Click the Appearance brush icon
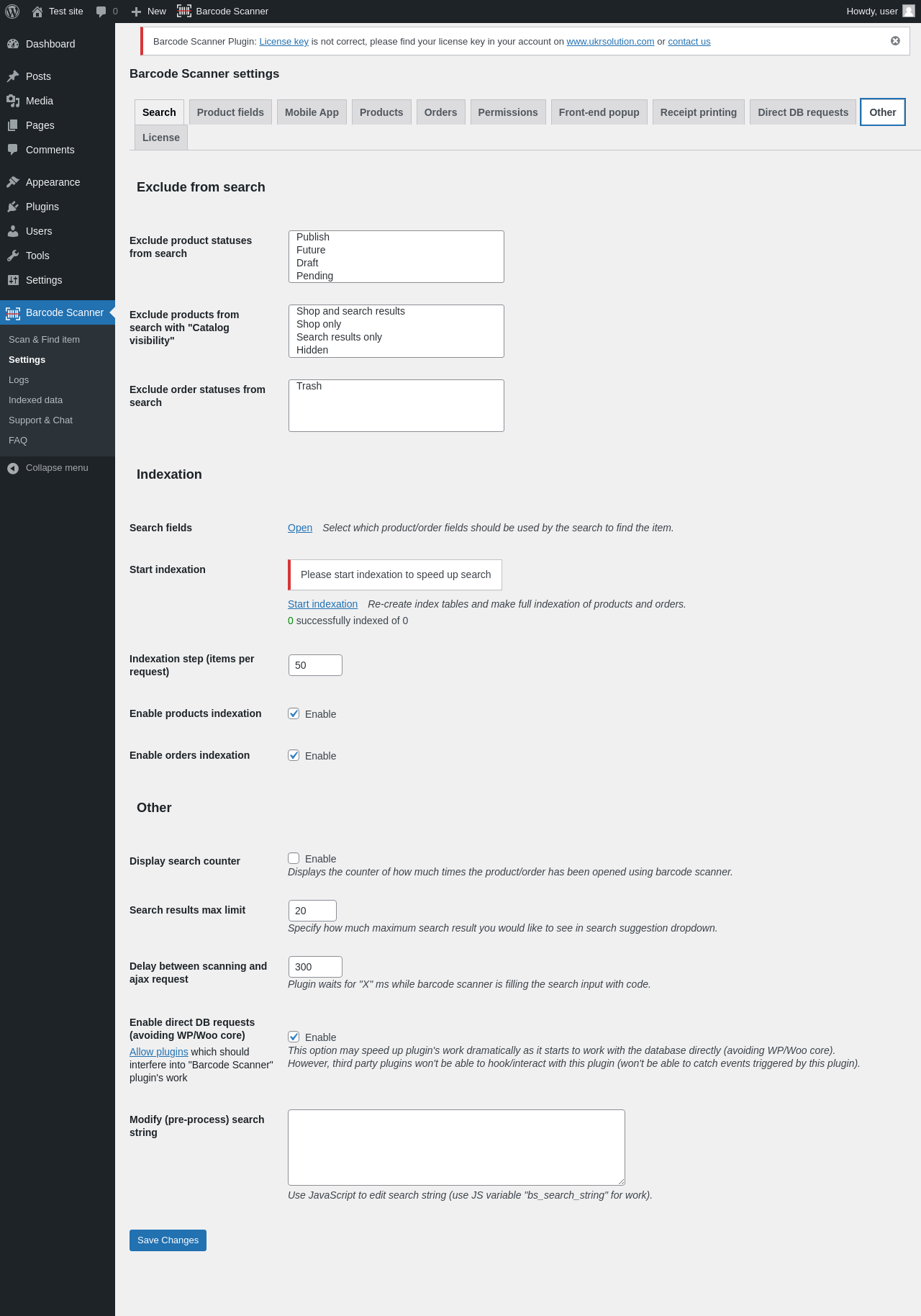921x1316 pixels. (x=13, y=182)
